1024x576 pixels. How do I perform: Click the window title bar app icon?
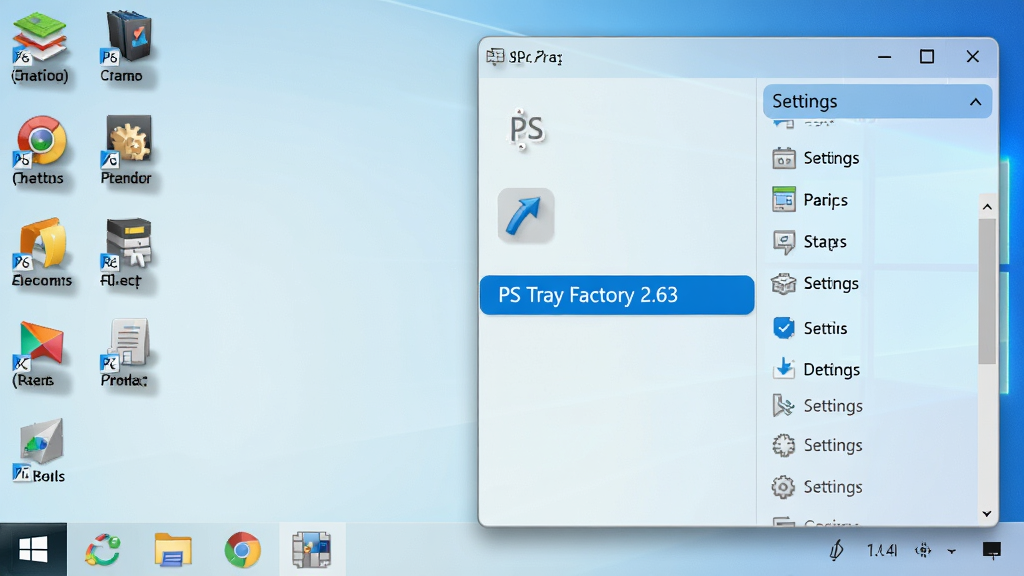[x=495, y=57]
